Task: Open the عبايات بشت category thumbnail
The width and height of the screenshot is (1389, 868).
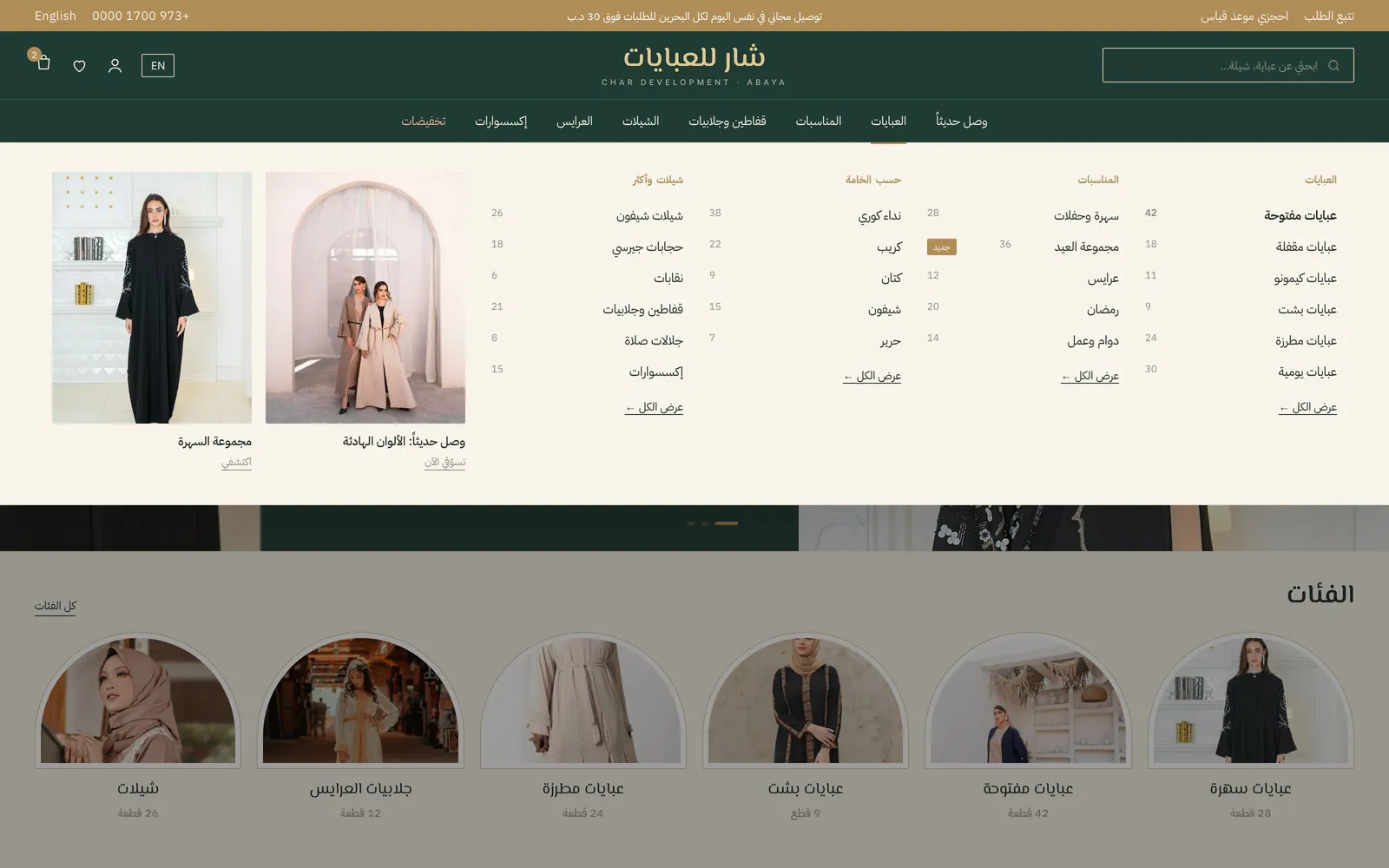Action: (806, 700)
